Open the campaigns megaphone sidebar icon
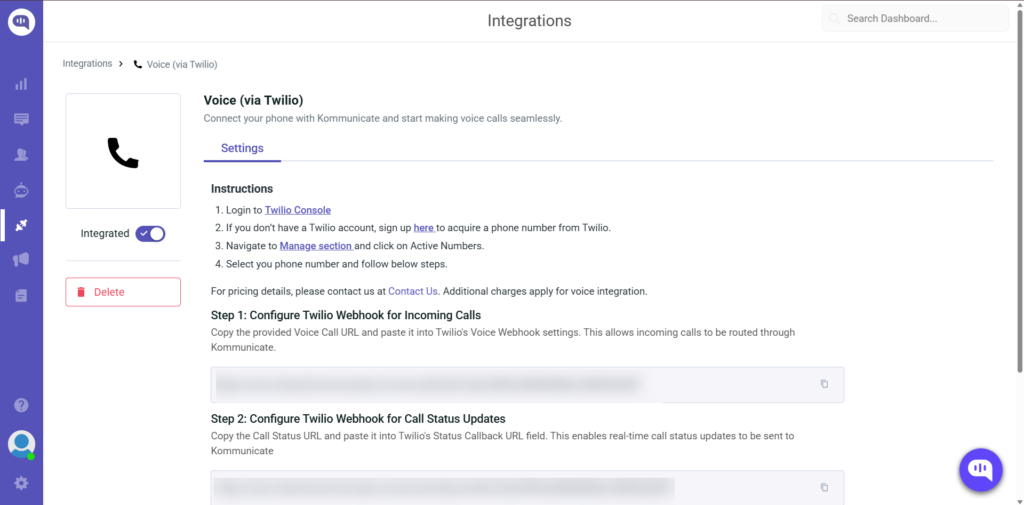The width and height of the screenshot is (1024, 505). 22,260
